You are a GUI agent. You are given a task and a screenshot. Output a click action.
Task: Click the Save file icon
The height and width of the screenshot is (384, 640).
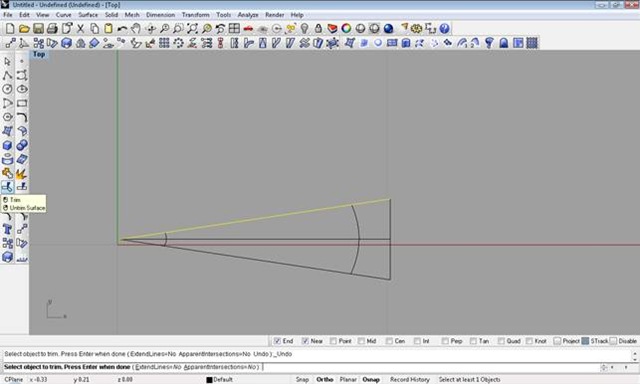point(38,29)
